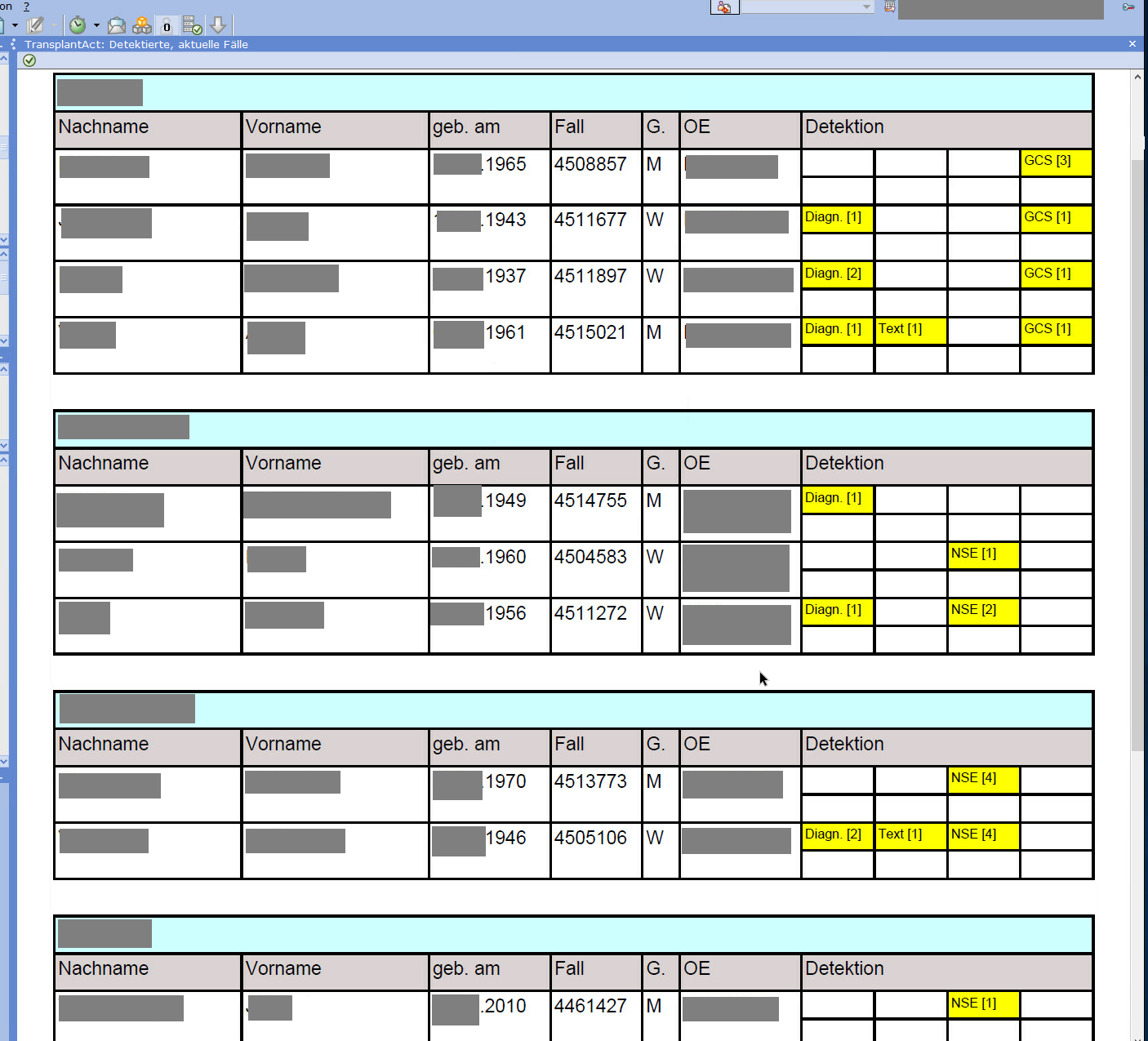Click the user switch icon beside combo box
This screenshot has width=1148, height=1041.
(724, 7)
